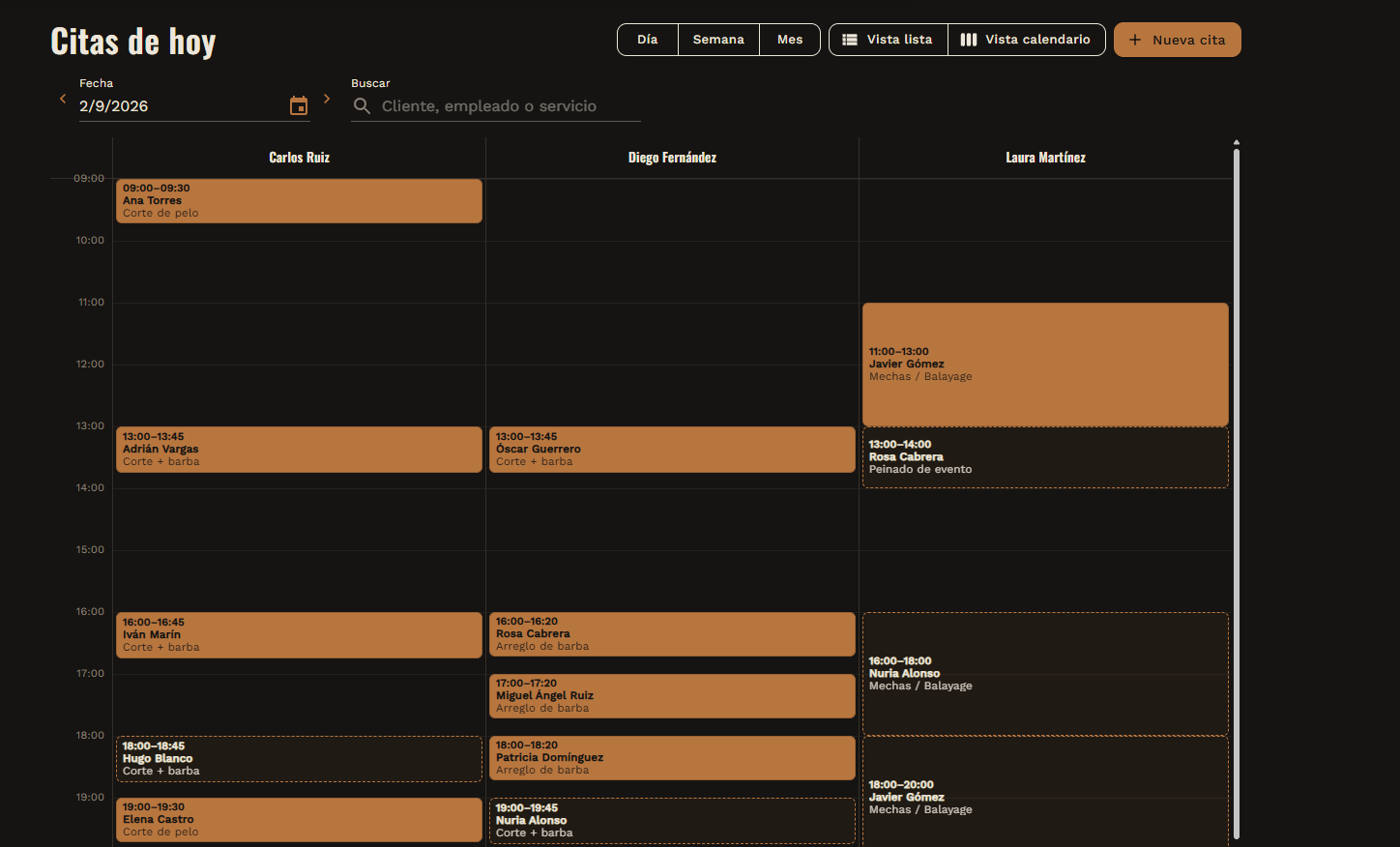Open Miguel Ángel Ruiz 17:00 appointment

(x=672, y=696)
